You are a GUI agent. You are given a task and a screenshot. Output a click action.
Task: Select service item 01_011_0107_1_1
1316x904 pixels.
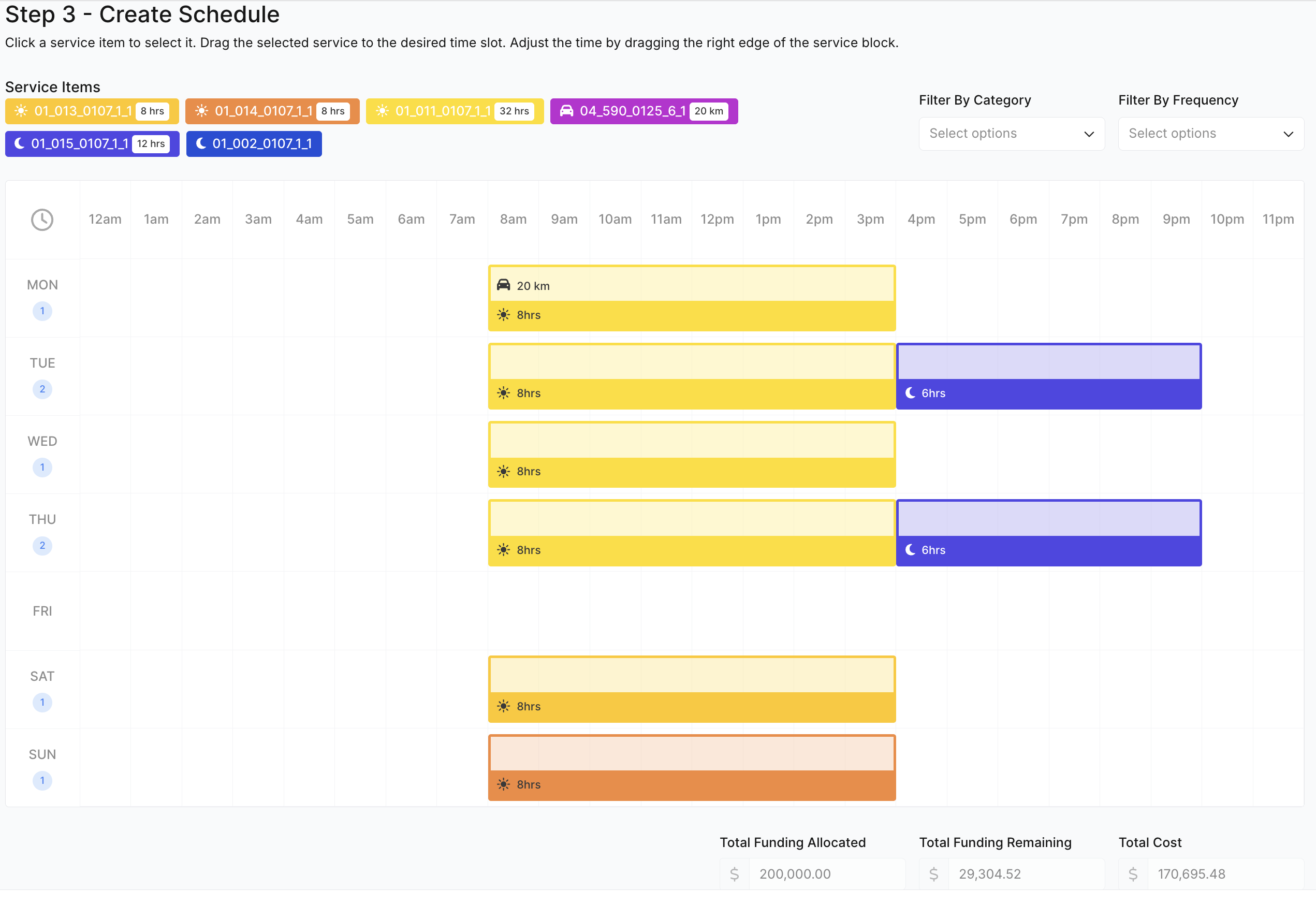click(x=455, y=111)
